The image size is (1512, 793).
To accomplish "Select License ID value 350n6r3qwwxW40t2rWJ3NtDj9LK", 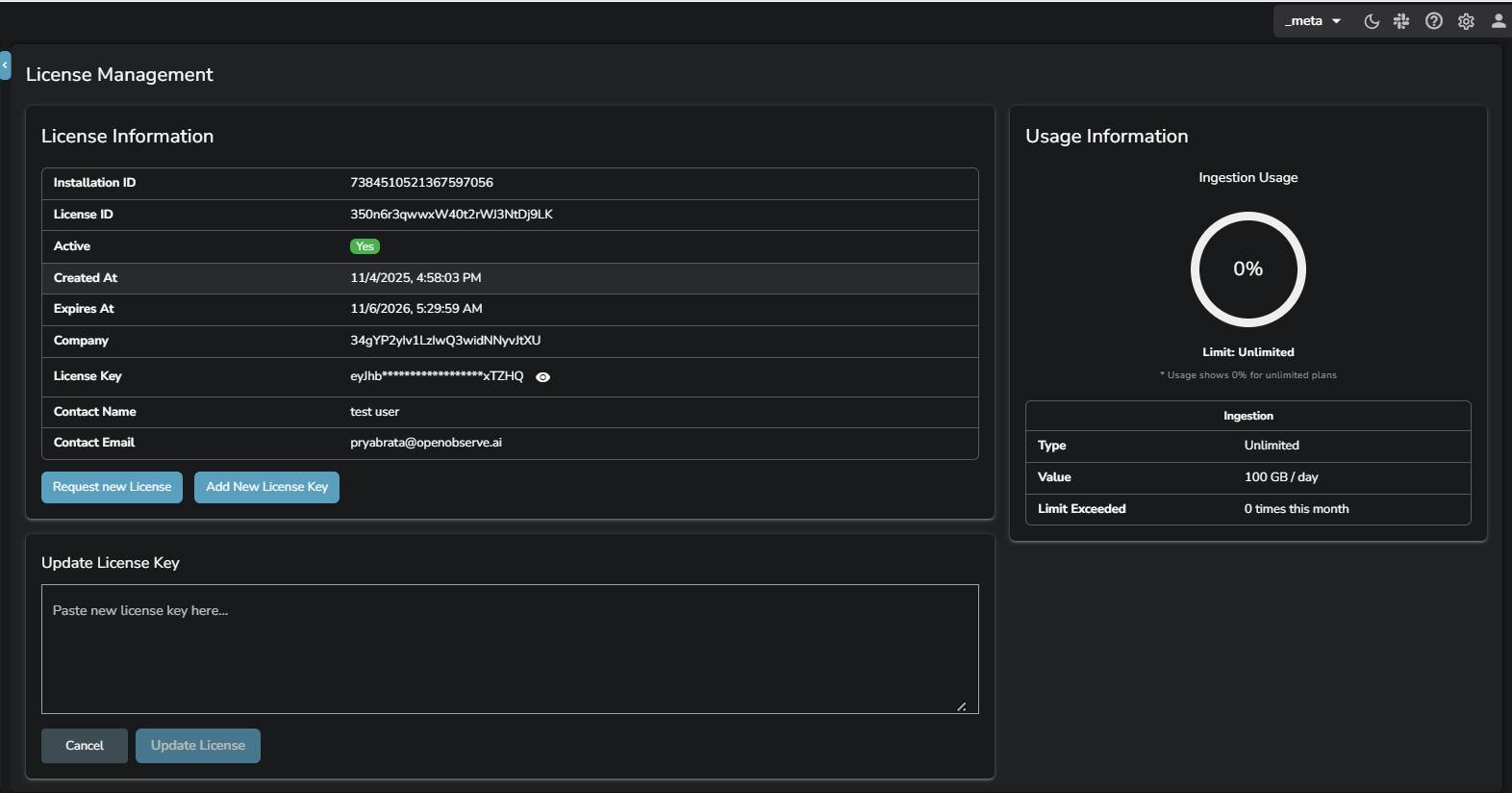I will tap(451, 215).
